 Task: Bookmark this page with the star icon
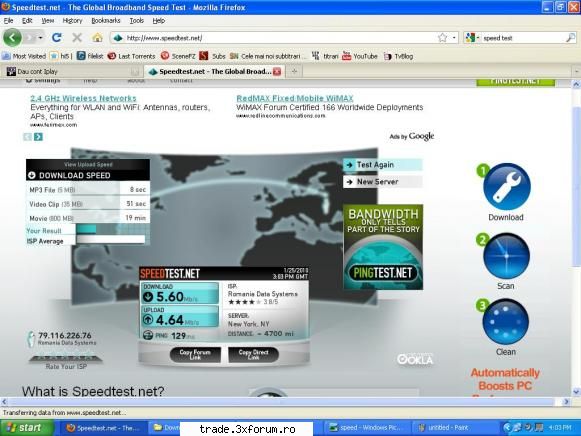point(442,37)
